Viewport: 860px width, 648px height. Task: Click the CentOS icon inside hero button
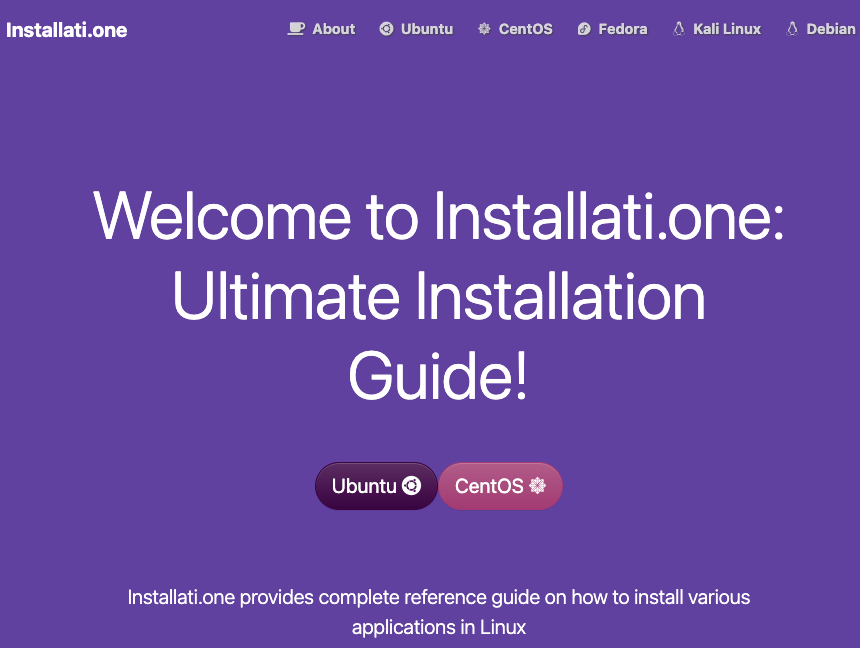click(x=538, y=486)
